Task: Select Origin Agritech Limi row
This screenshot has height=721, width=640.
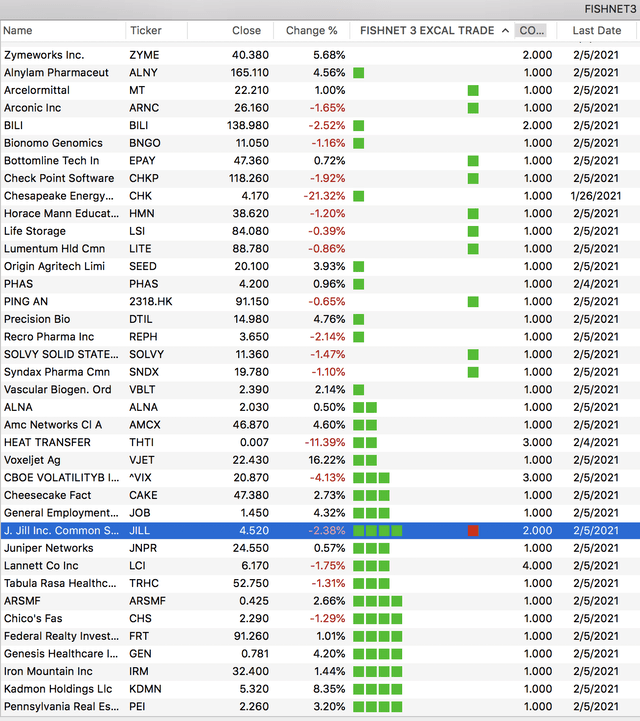Action: pyautogui.click(x=320, y=267)
